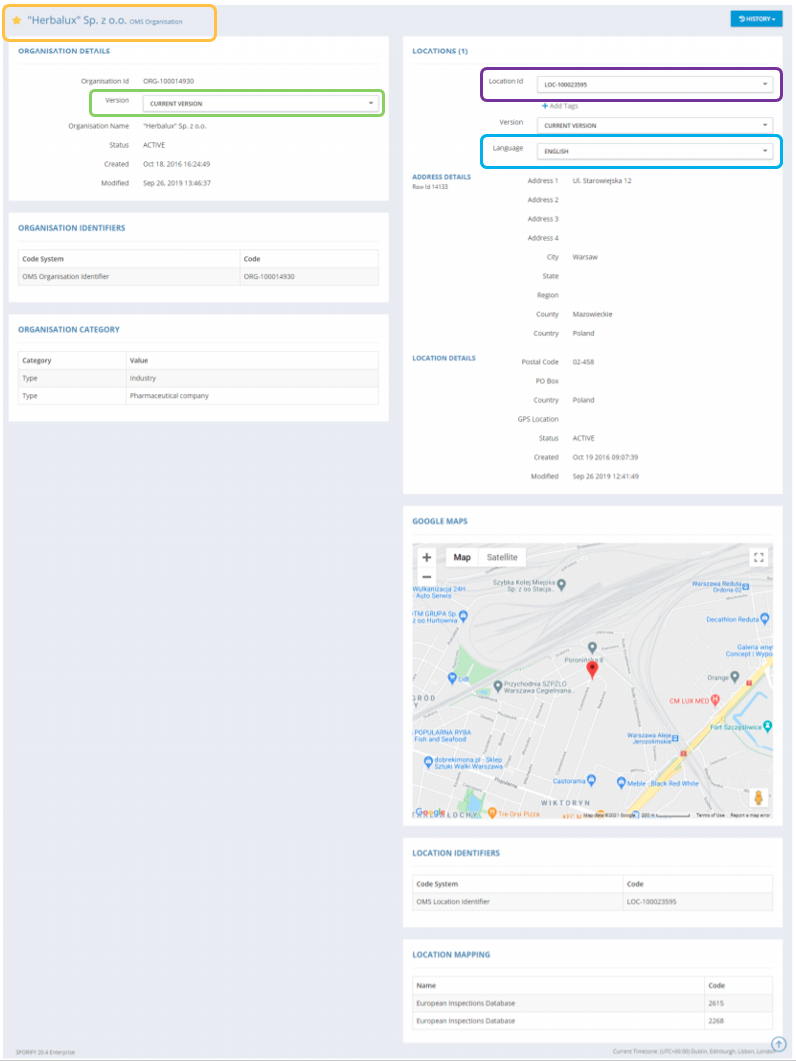Click the red location pin on map
Screen dimensions: 796x1061
(x=591, y=669)
